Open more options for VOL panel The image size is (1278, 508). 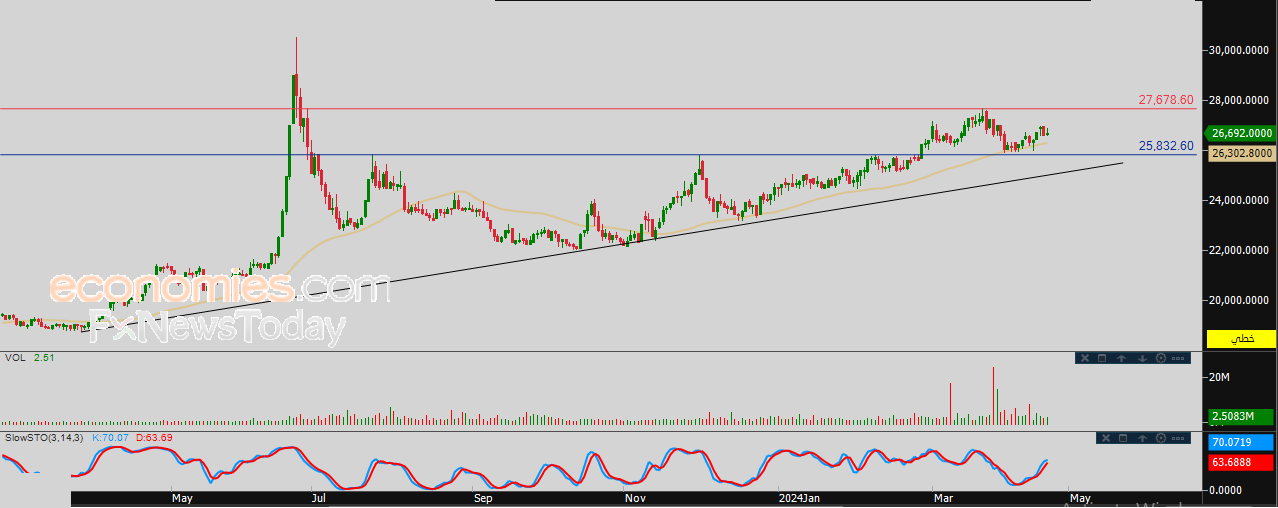[1178, 358]
